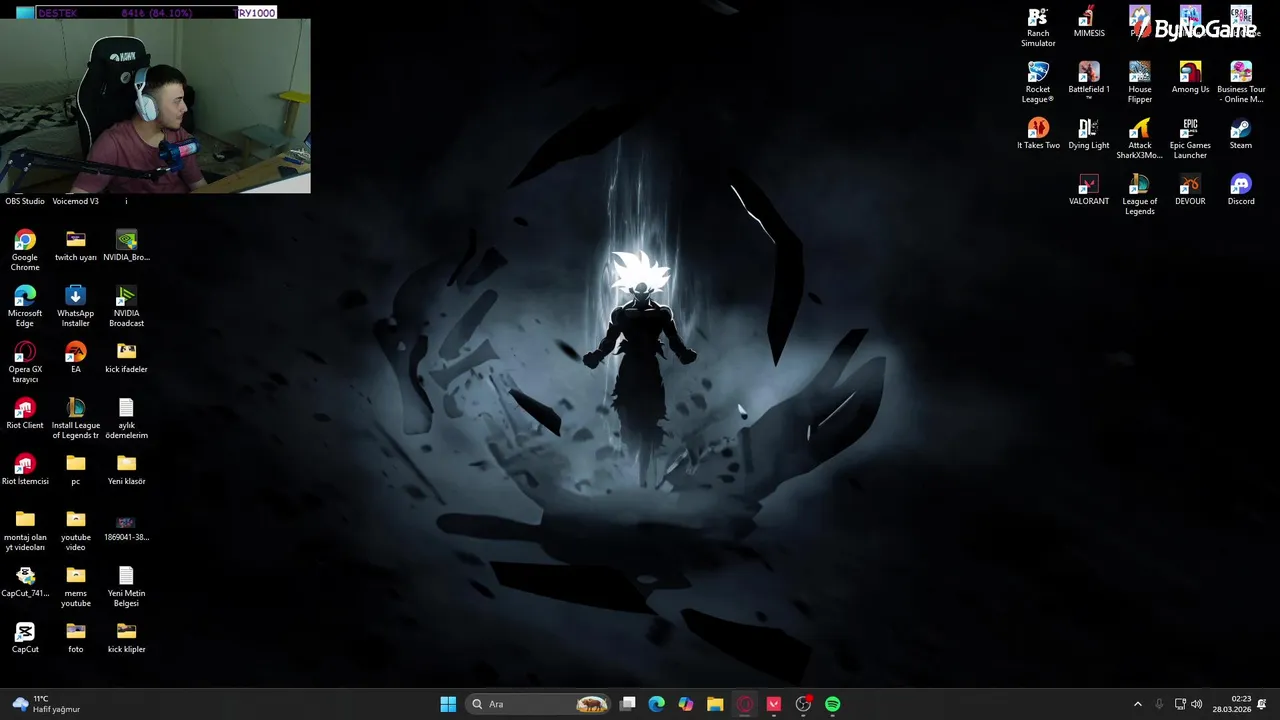
Task: Select the 1869041-38... video file
Action: [x=126, y=528]
